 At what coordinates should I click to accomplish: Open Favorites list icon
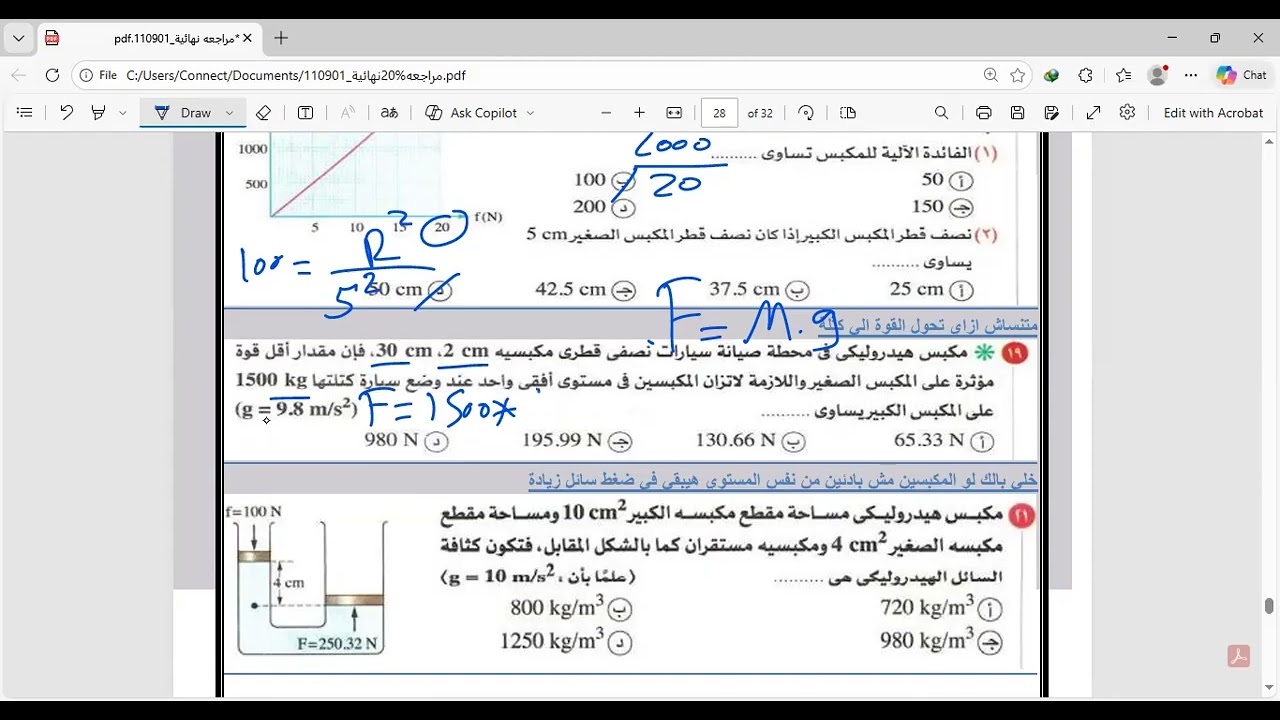pos(1123,75)
